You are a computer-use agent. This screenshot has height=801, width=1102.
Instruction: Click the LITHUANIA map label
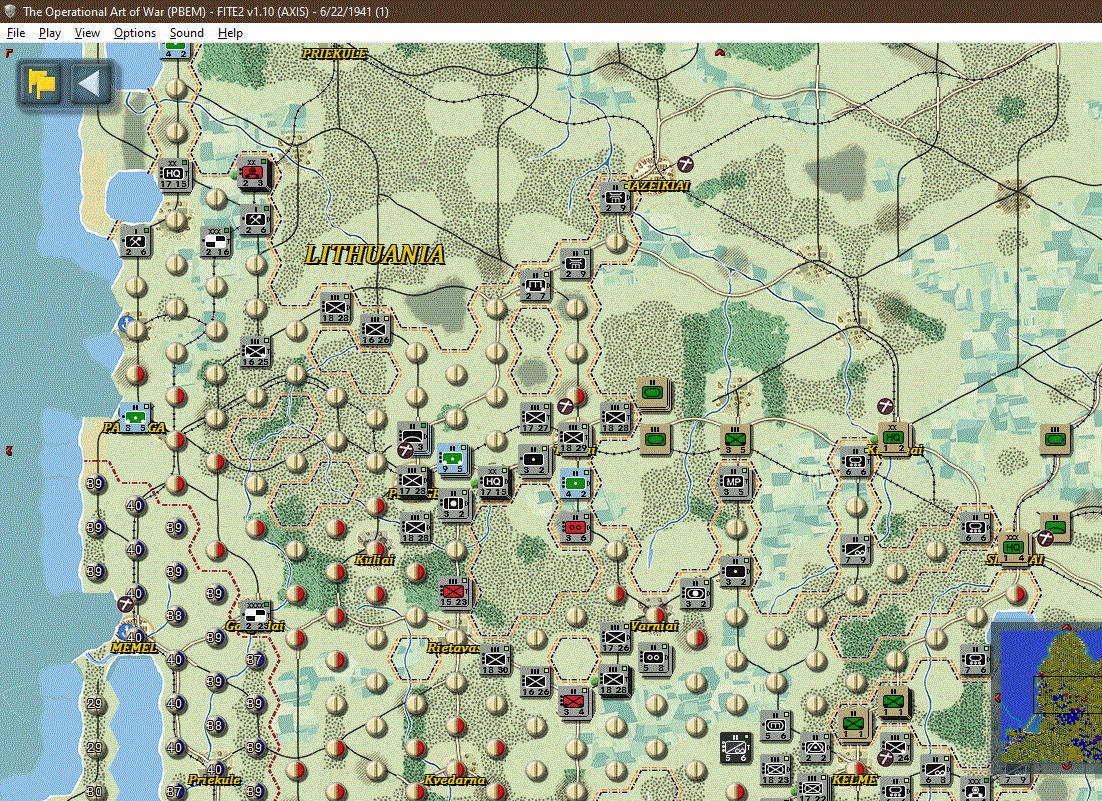[375, 254]
